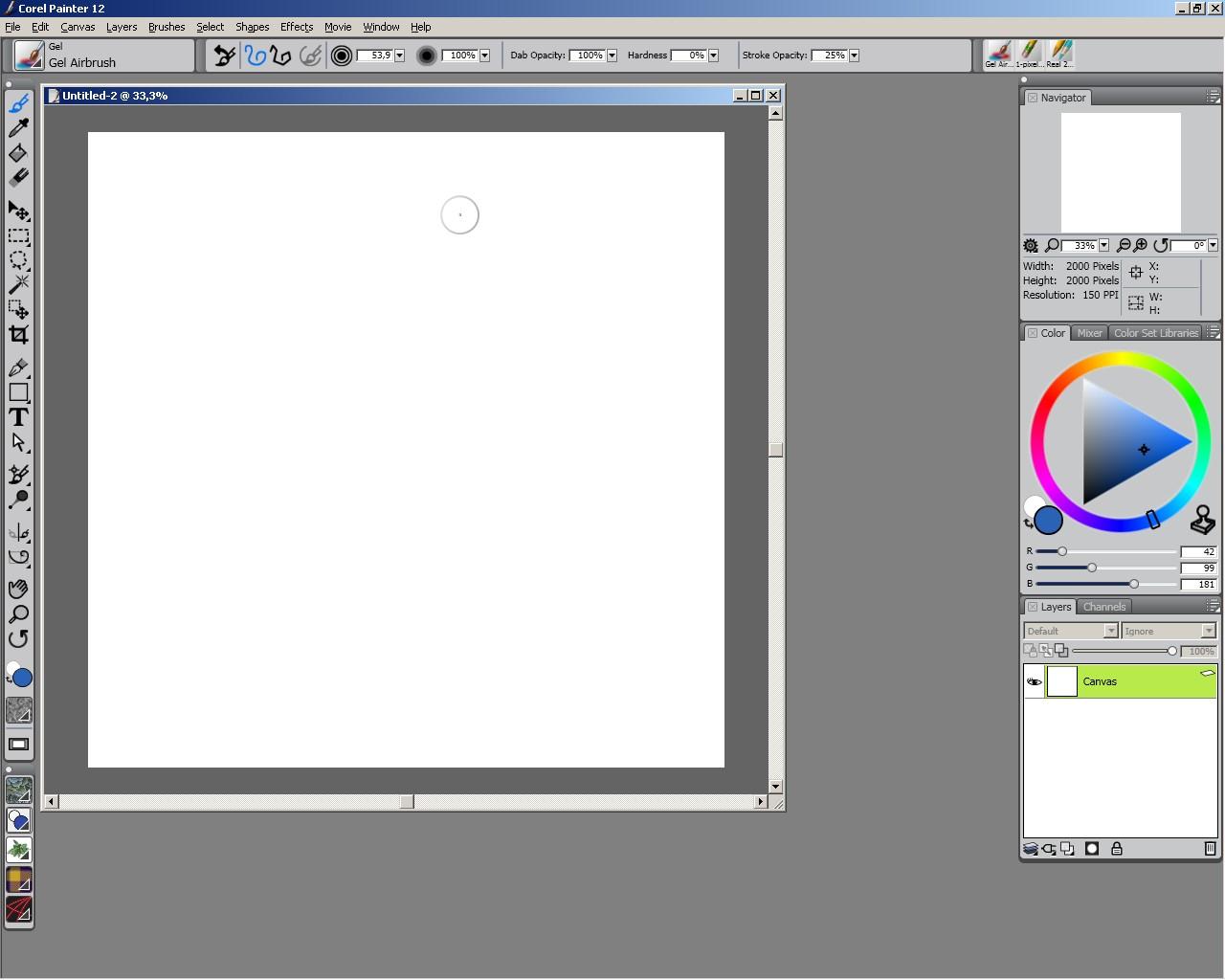Toggle the view mode button in toolbox
The height and width of the screenshot is (980, 1225).
point(18,745)
